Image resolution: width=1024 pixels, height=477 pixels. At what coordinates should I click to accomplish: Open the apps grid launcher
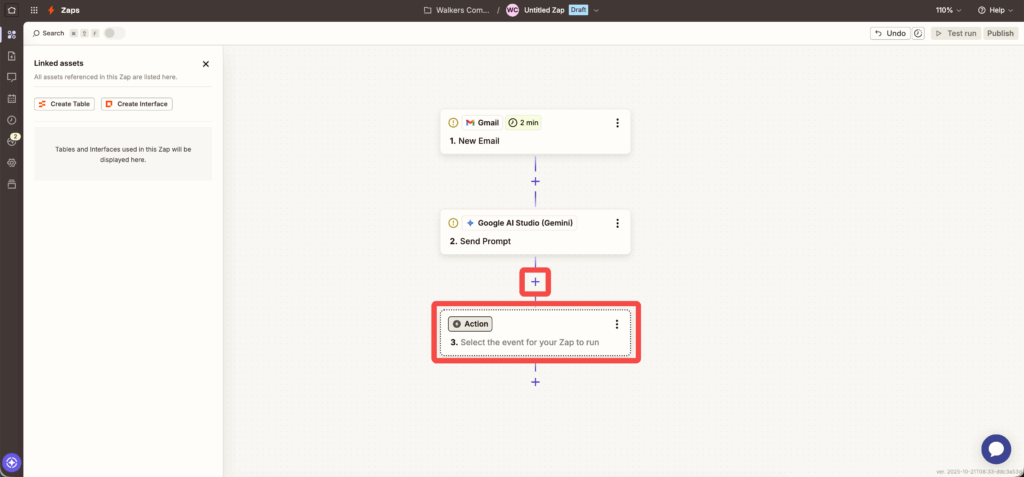34,10
